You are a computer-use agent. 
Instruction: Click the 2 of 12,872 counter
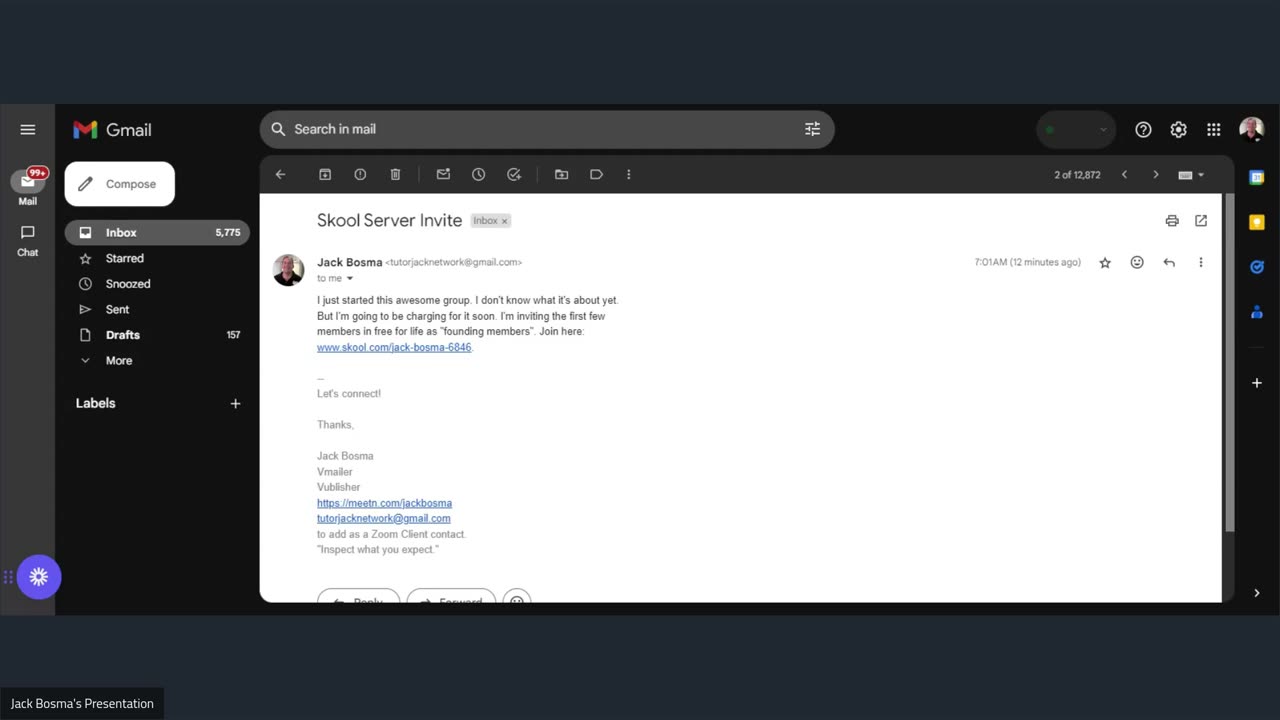point(1077,175)
